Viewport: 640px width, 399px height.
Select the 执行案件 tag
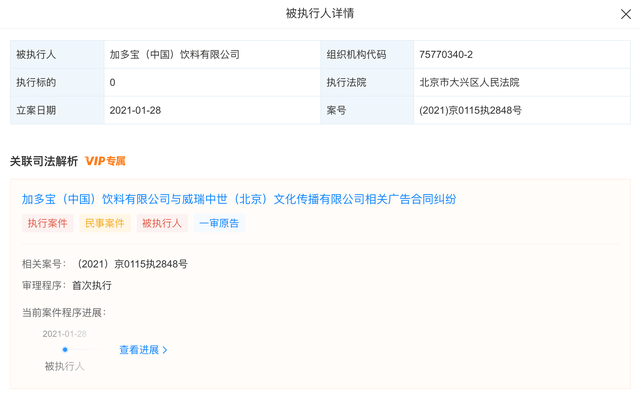pos(47,223)
